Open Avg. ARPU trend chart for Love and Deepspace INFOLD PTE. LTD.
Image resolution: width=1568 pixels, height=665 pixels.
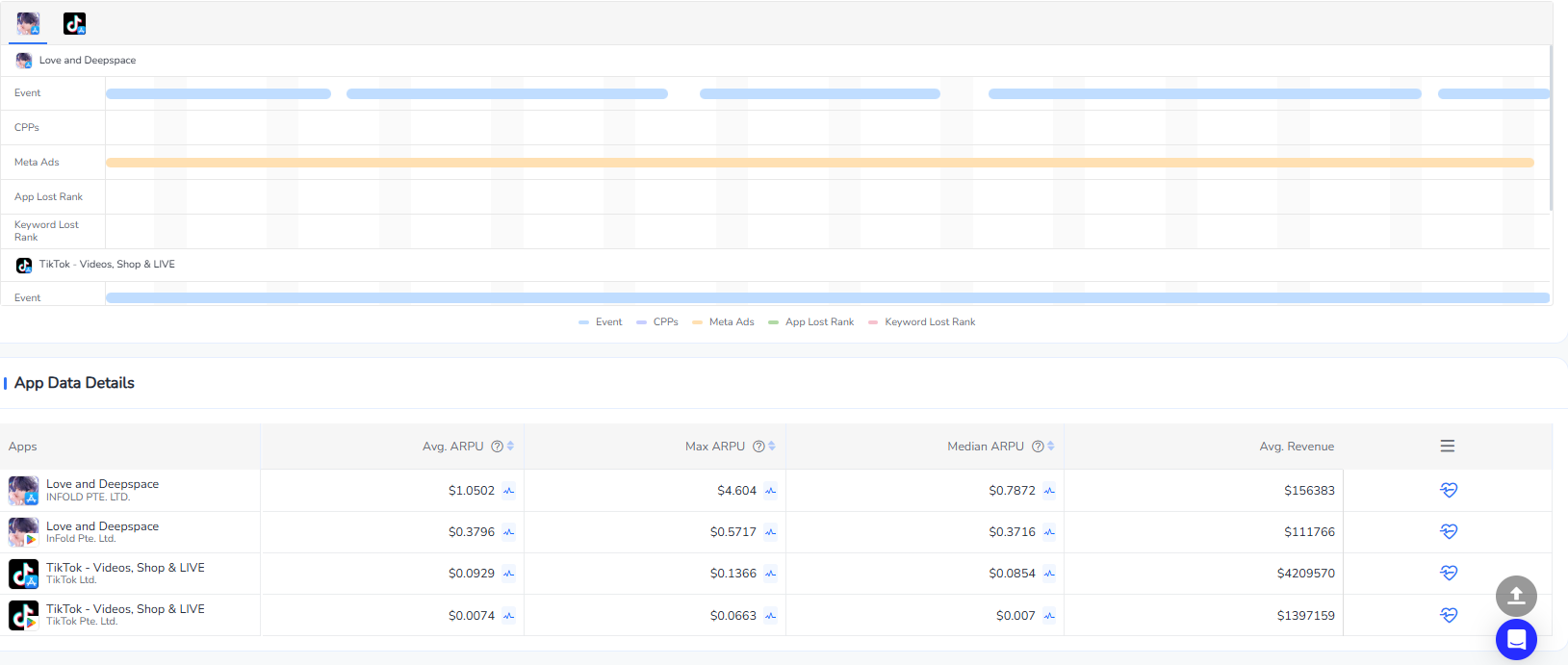(x=508, y=491)
